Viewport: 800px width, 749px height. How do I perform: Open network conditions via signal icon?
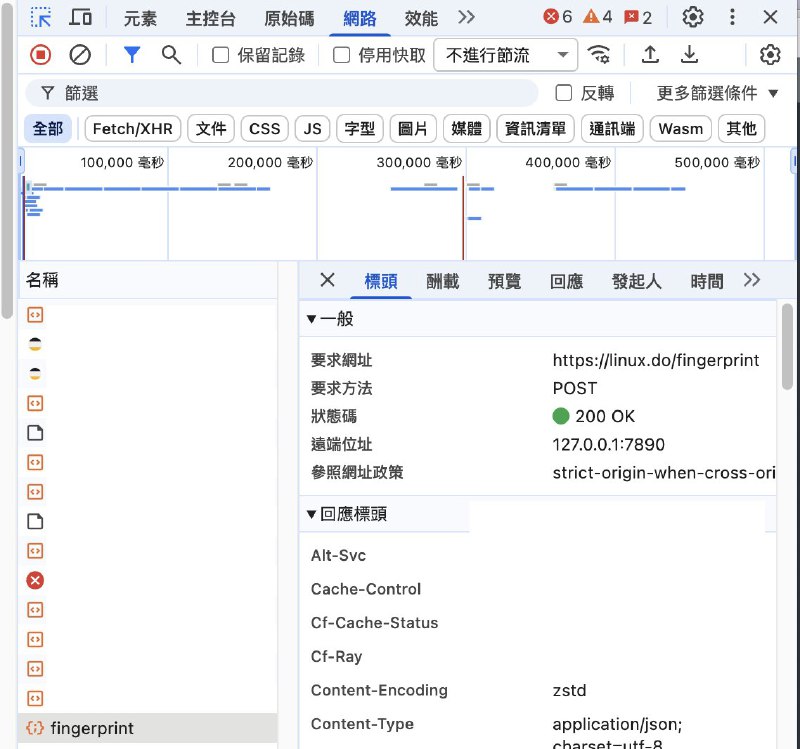(598, 55)
